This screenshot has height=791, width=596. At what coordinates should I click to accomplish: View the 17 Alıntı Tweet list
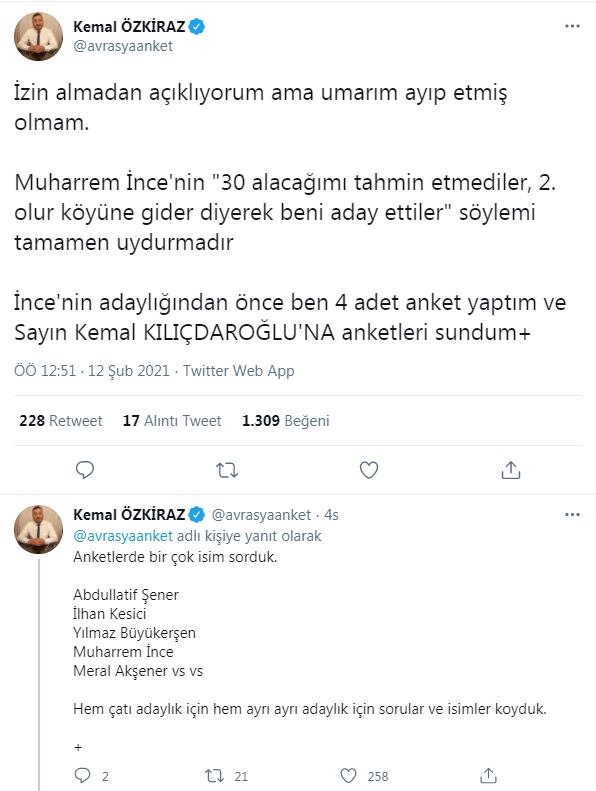coord(172,421)
